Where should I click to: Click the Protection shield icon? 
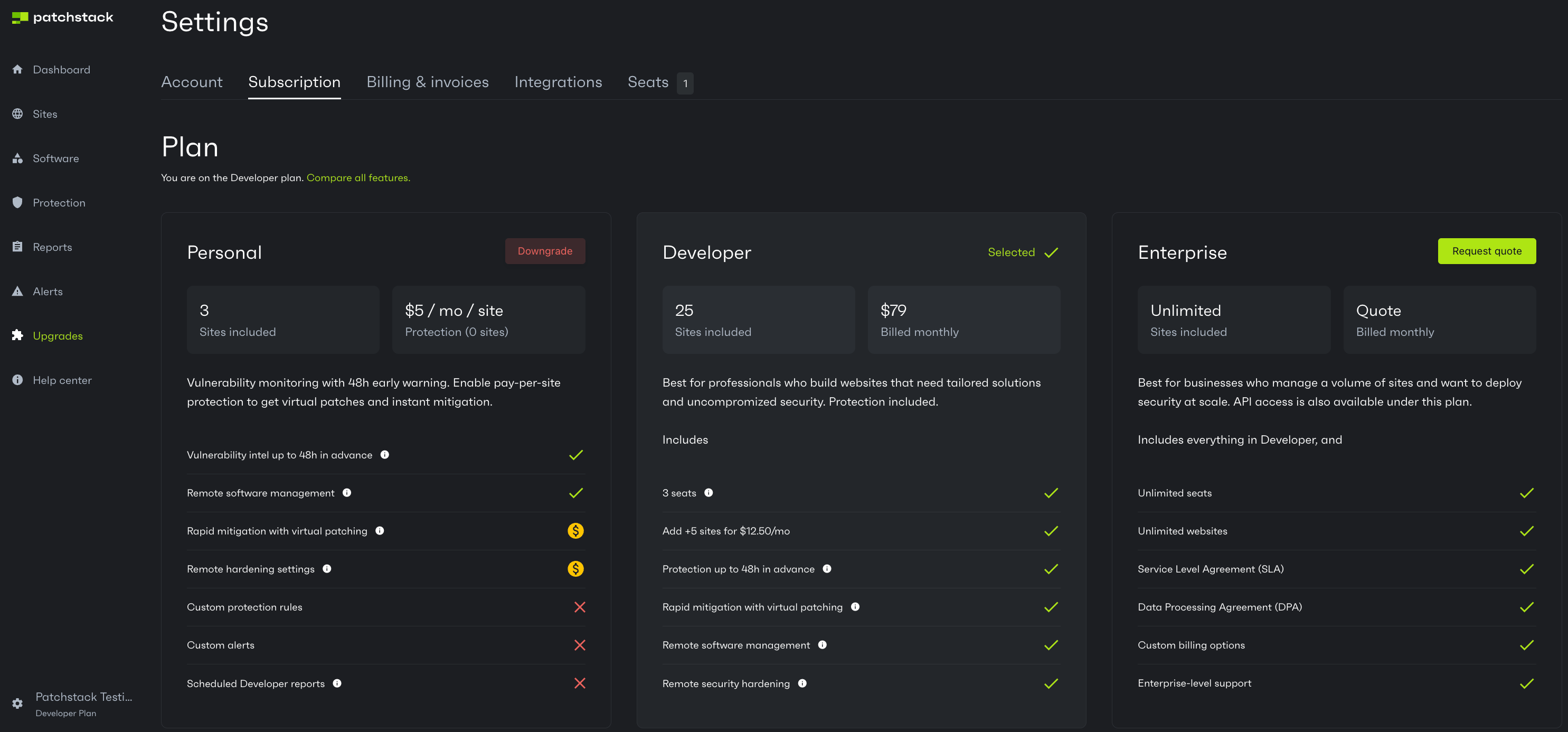(x=17, y=203)
